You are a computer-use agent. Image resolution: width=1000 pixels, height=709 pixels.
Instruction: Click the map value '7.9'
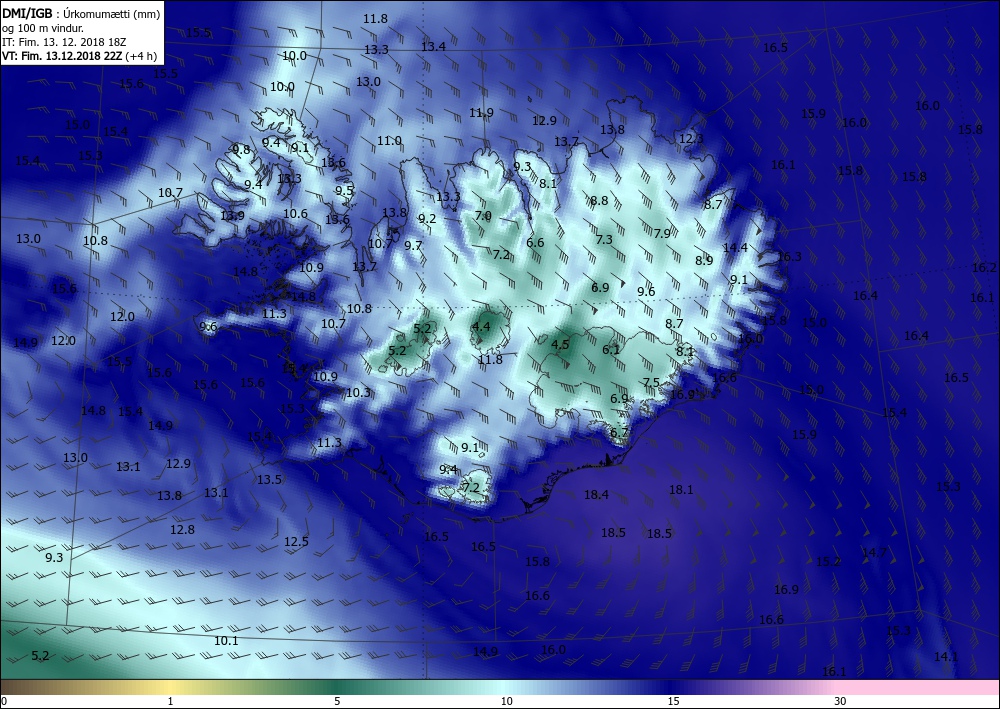point(662,233)
